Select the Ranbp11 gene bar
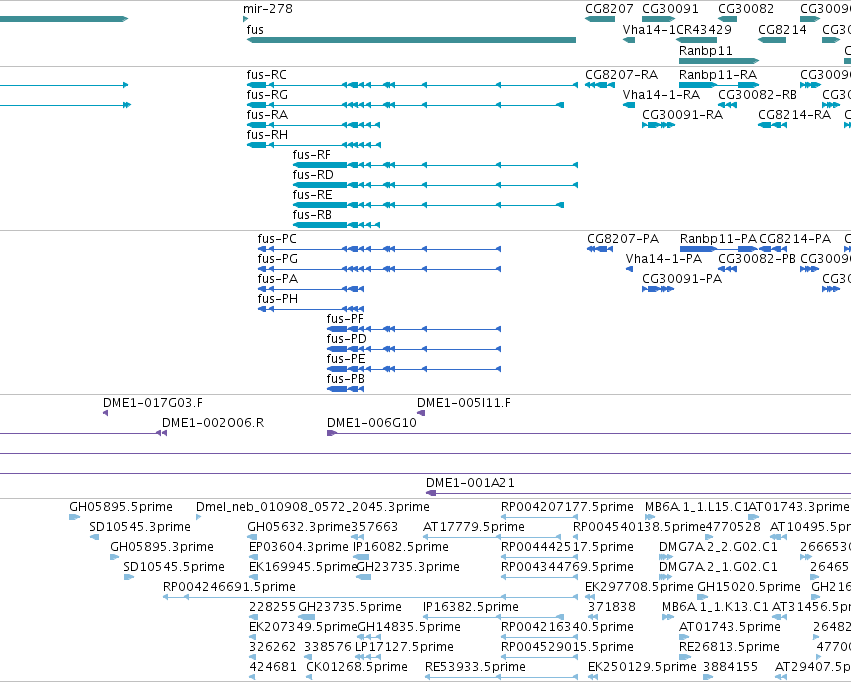Screen dimensions: 851x682 click(719, 61)
